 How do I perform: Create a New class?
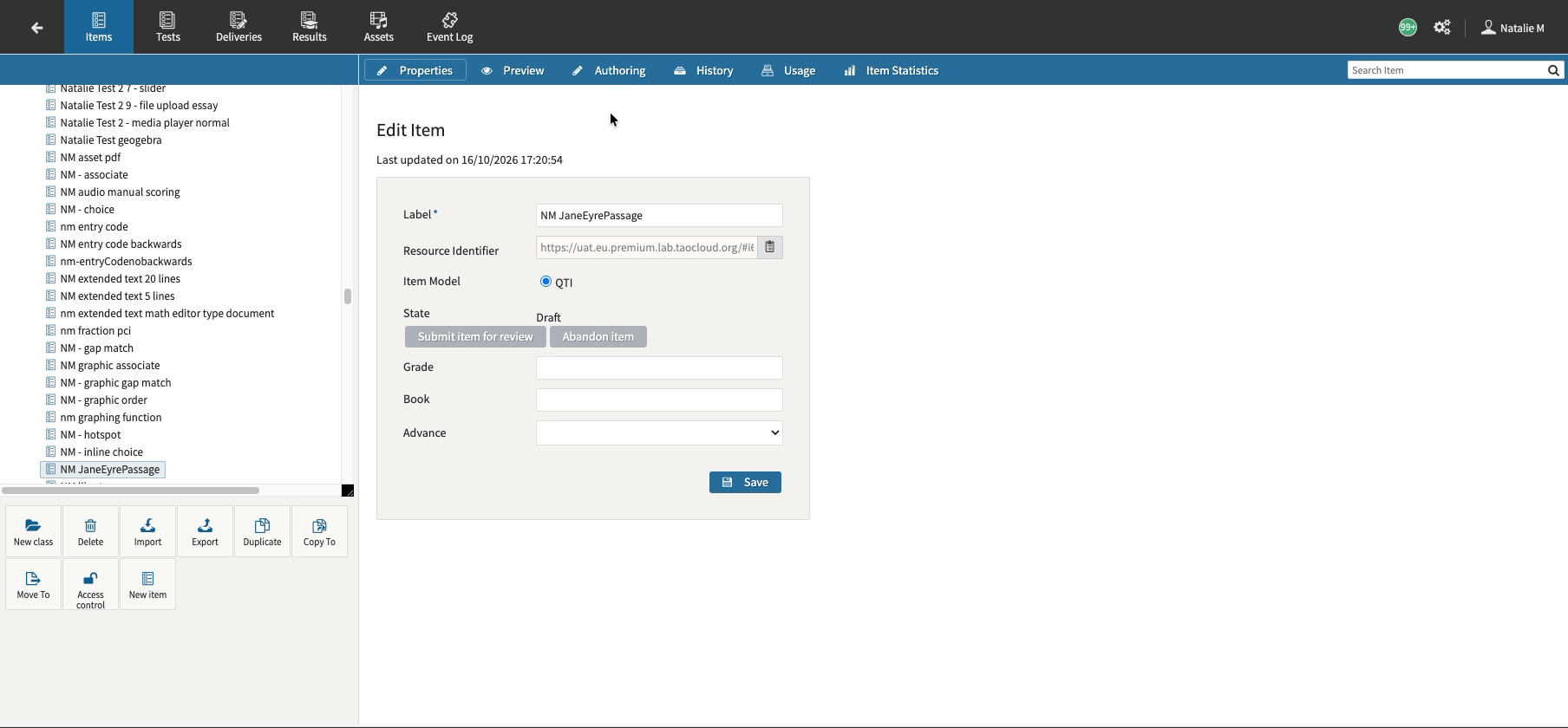click(33, 531)
